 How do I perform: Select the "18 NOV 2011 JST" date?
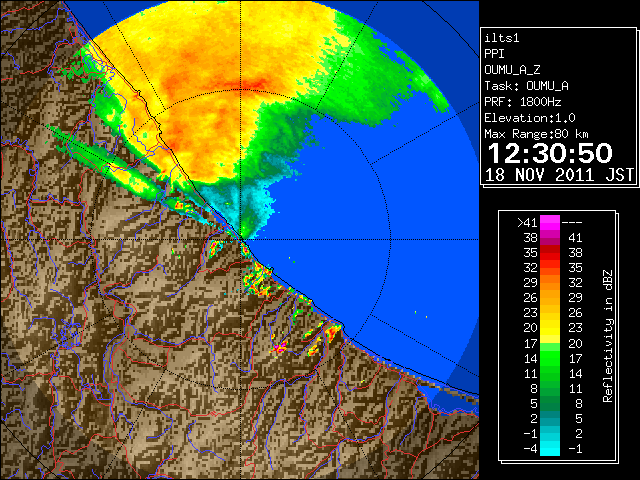(559, 175)
